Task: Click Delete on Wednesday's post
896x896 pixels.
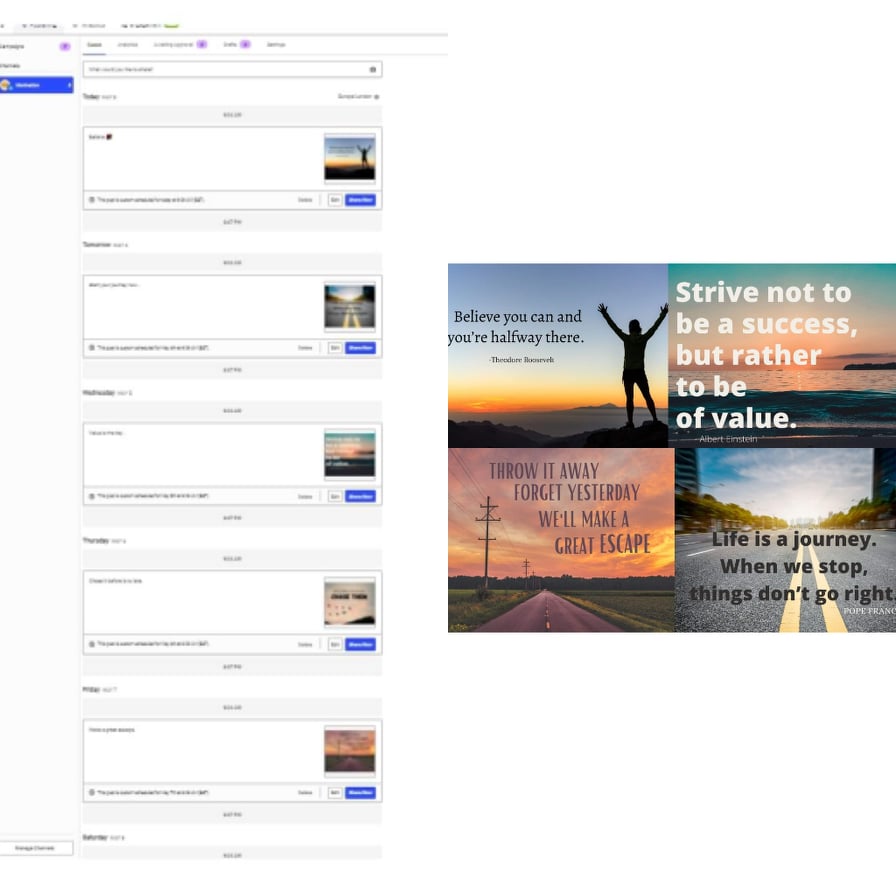Action: pyautogui.click(x=305, y=497)
